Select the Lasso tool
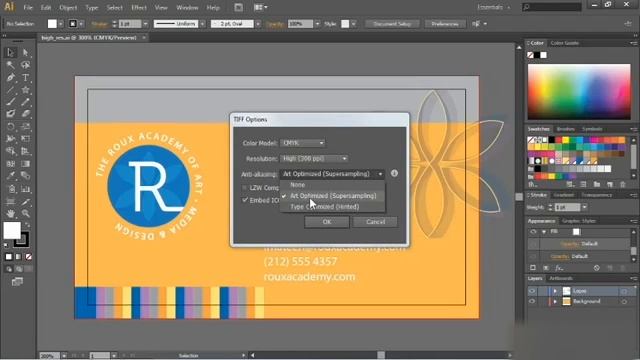Image resolution: width=640 pixels, height=360 pixels. click(x=25, y=65)
